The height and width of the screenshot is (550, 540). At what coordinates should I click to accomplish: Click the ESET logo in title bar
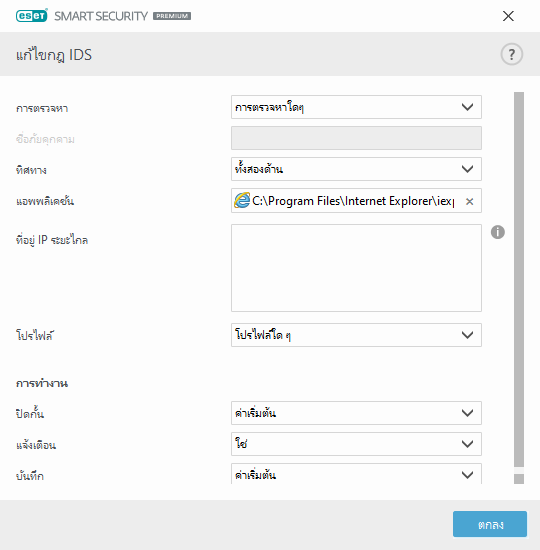click(32, 16)
